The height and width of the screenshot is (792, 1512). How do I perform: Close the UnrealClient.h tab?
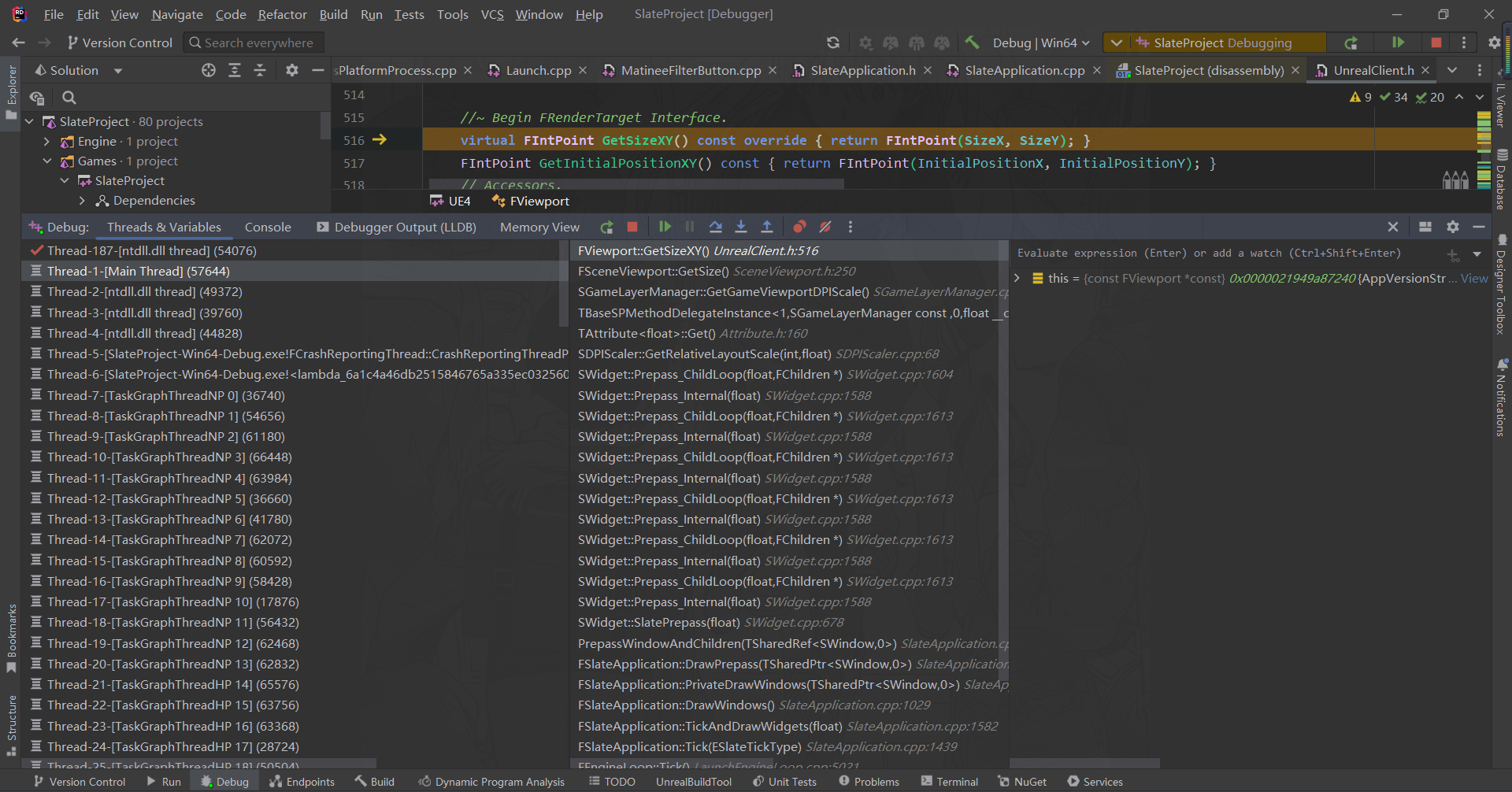point(1425,70)
